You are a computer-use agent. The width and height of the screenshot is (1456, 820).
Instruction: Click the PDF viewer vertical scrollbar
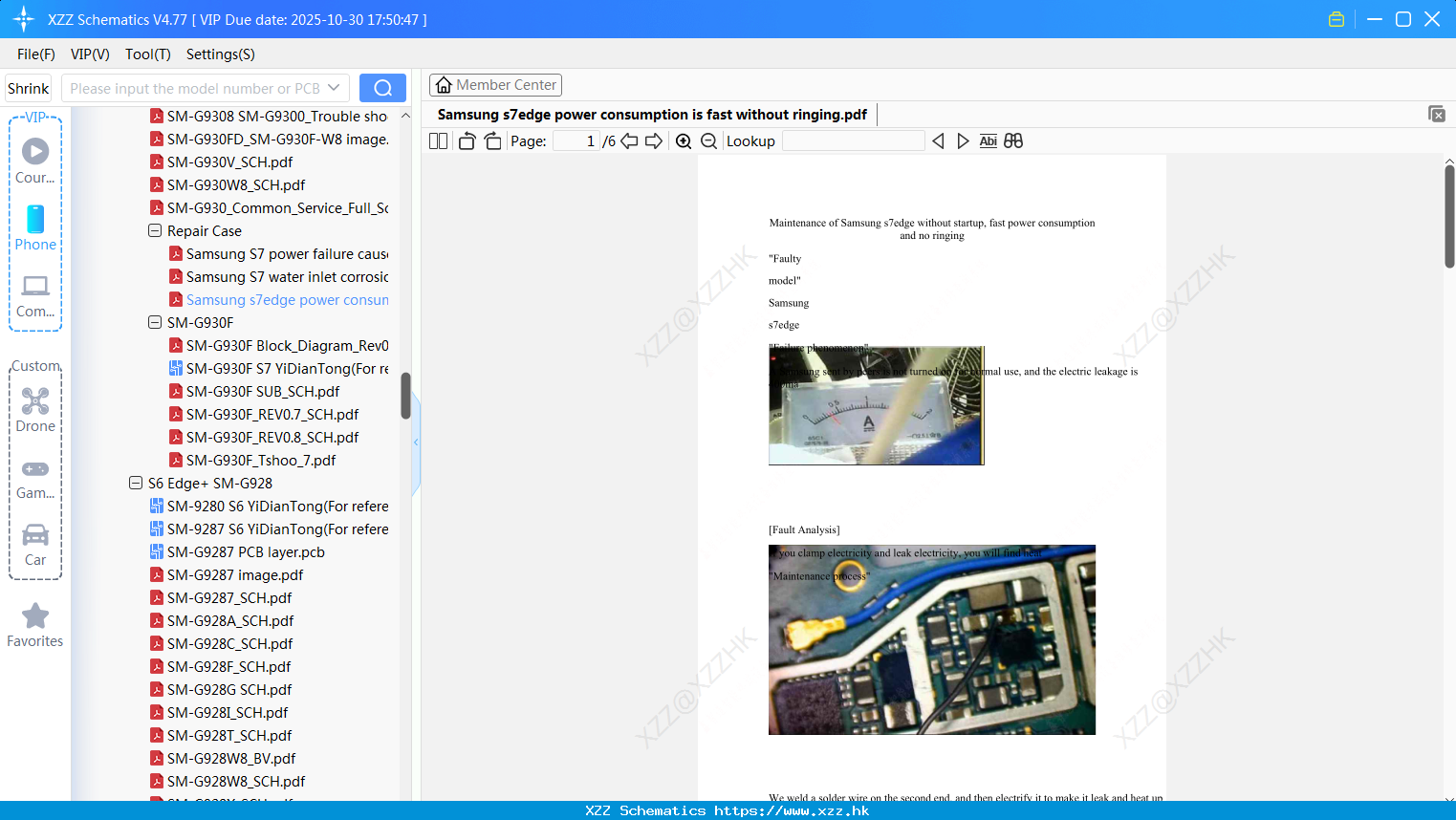[1449, 217]
